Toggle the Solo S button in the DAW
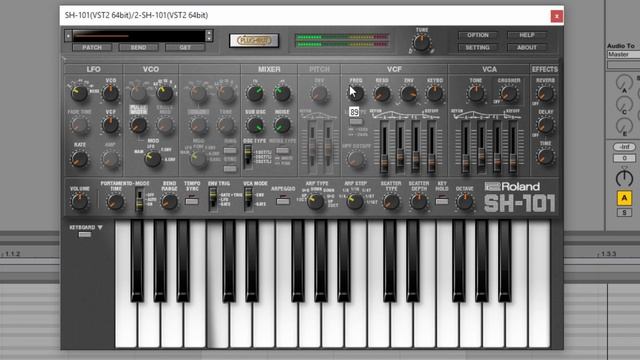The height and width of the screenshot is (360, 640). pos(624,213)
